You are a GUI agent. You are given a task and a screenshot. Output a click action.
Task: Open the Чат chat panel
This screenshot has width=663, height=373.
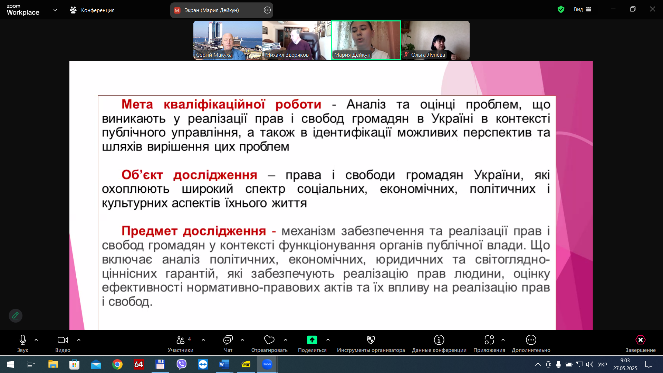click(227, 340)
